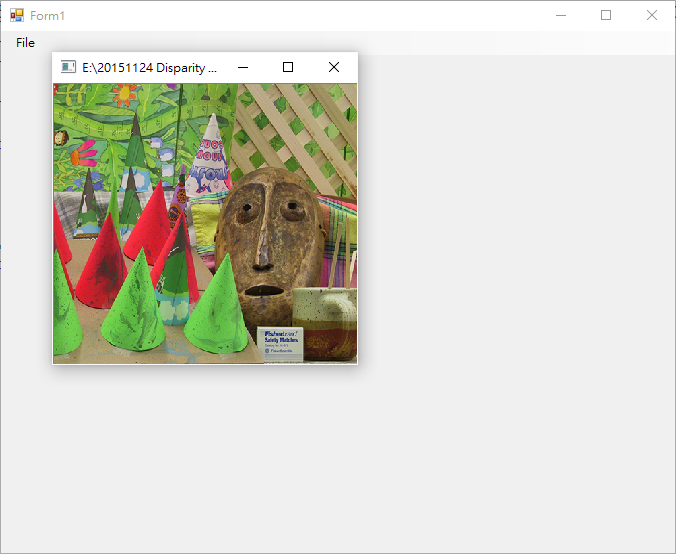Click the 'E:\20151124 Disparity ...' title text
The image size is (676, 554).
[x=150, y=68]
